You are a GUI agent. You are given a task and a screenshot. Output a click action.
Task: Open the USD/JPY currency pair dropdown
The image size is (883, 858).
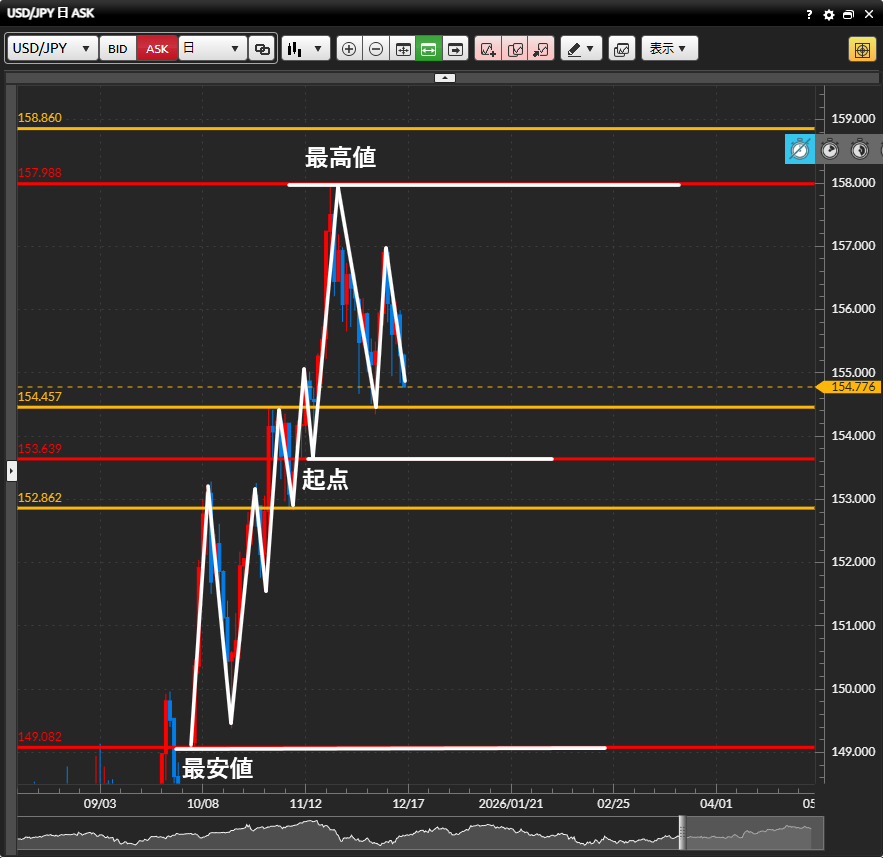pyautogui.click(x=53, y=48)
